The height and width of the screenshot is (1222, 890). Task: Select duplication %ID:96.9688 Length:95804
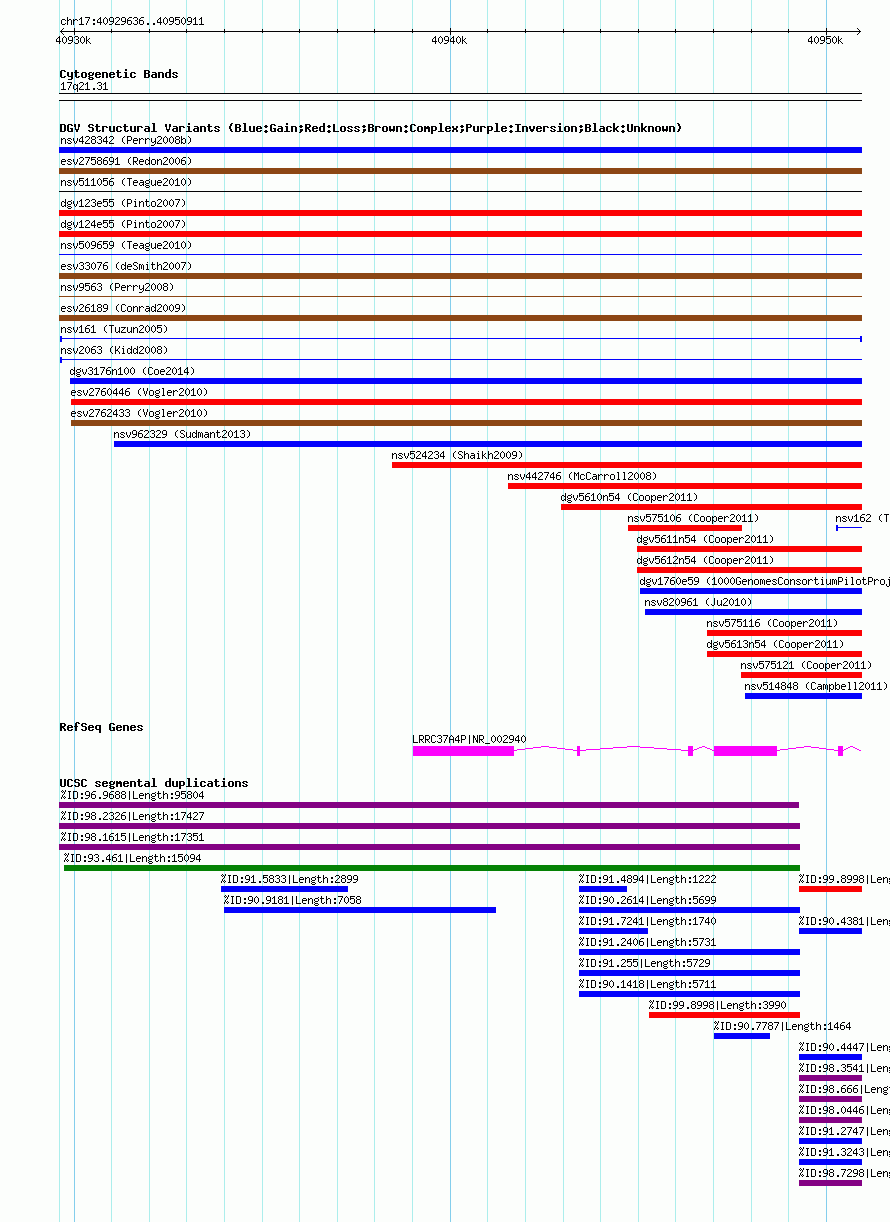(x=429, y=805)
